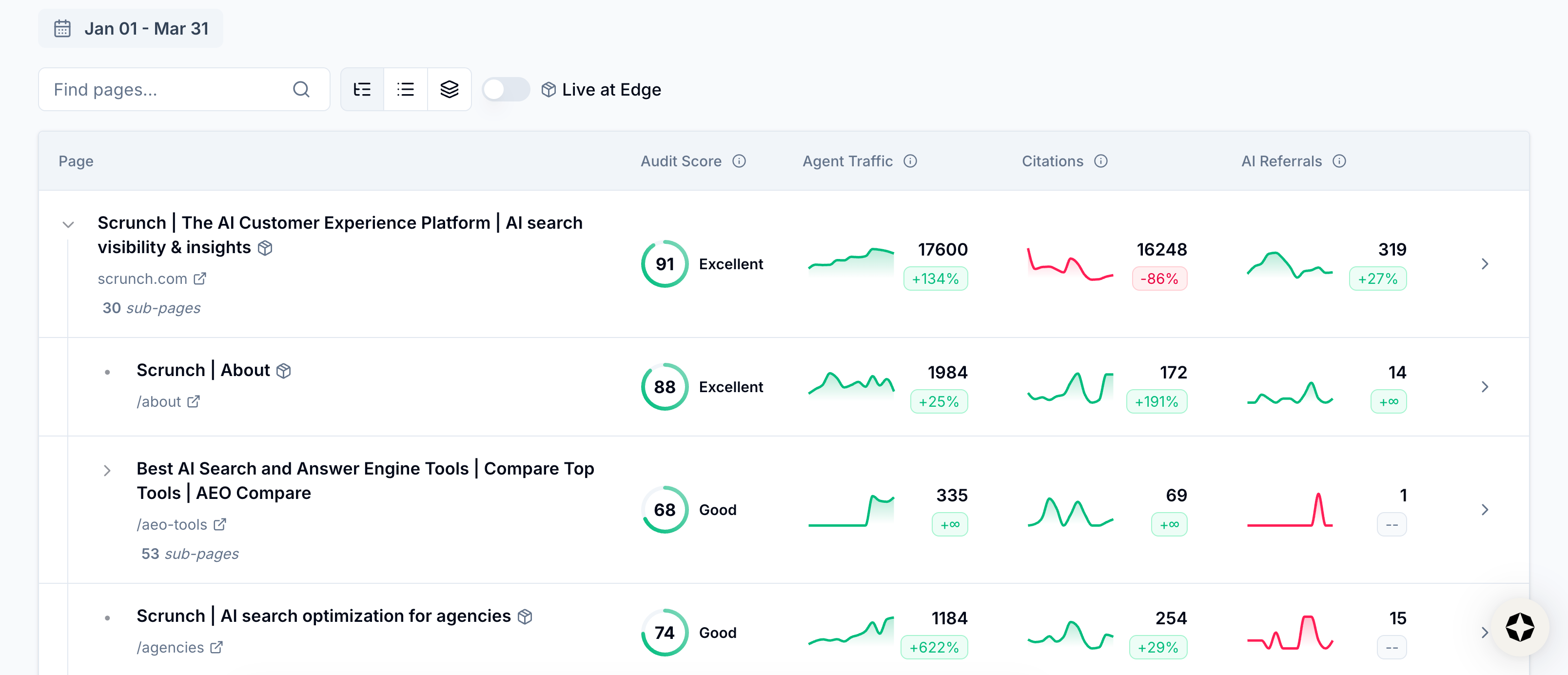
Task: Click the magnifier search icon
Action: click(301, 89)
